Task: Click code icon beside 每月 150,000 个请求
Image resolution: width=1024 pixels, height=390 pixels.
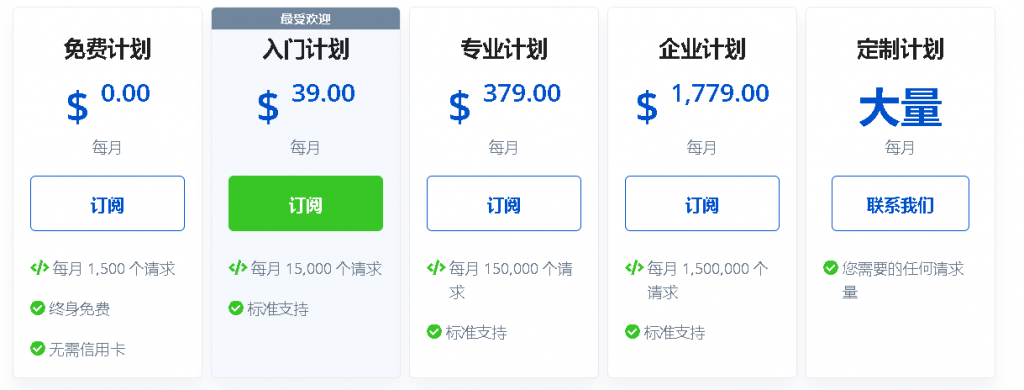Action: click(436, 268)
